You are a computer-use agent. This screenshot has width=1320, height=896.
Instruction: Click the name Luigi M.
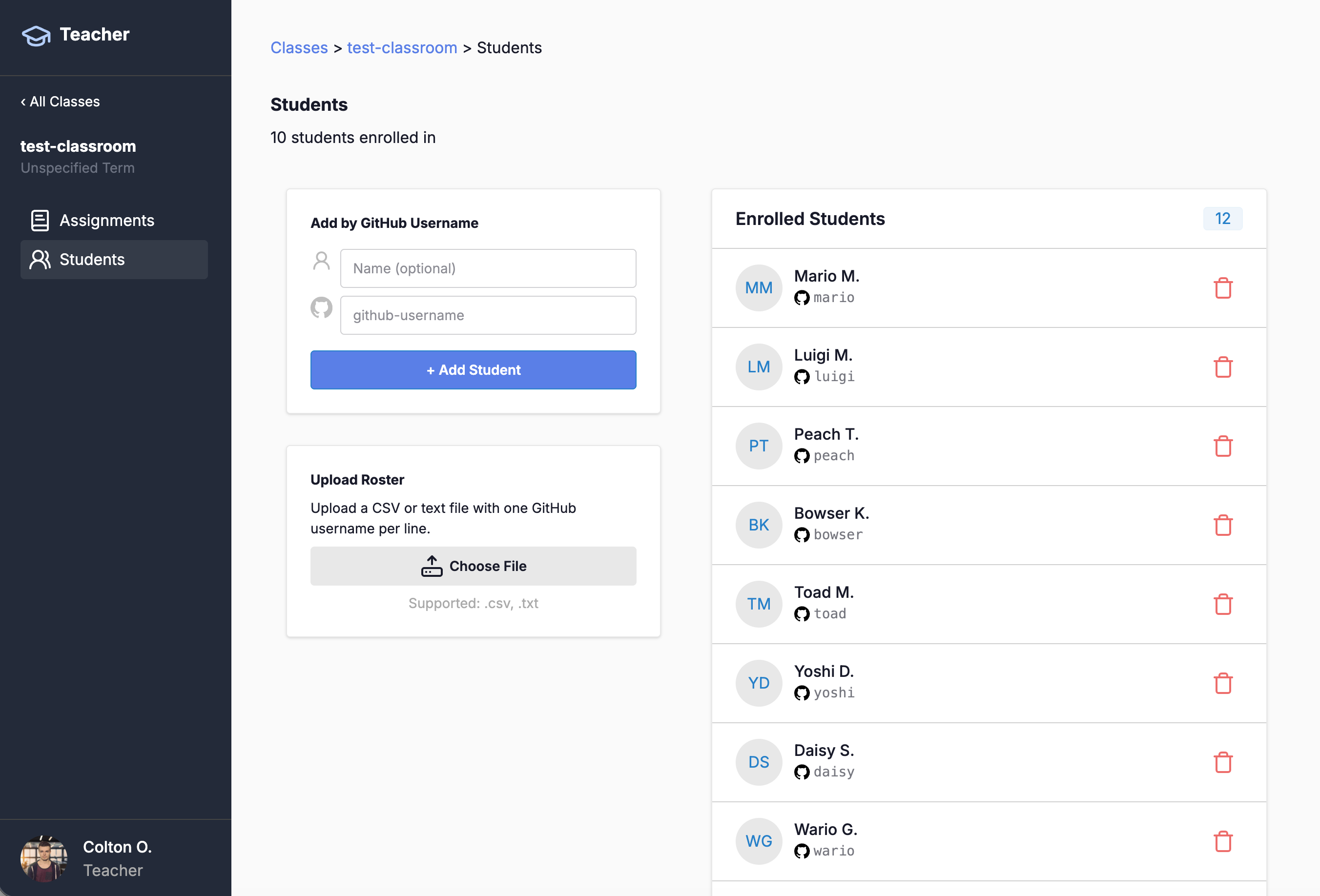(823, 355)
